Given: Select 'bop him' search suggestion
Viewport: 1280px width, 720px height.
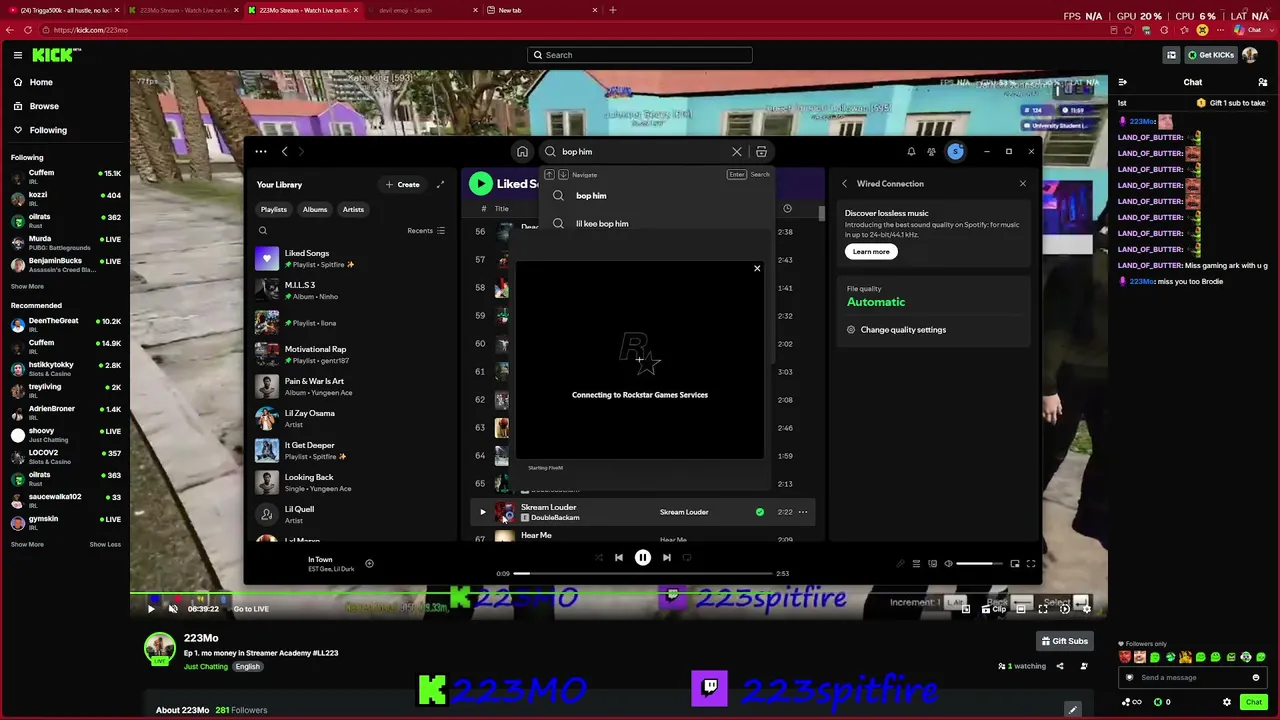Looking at the screenshot, I should [655, 196].
